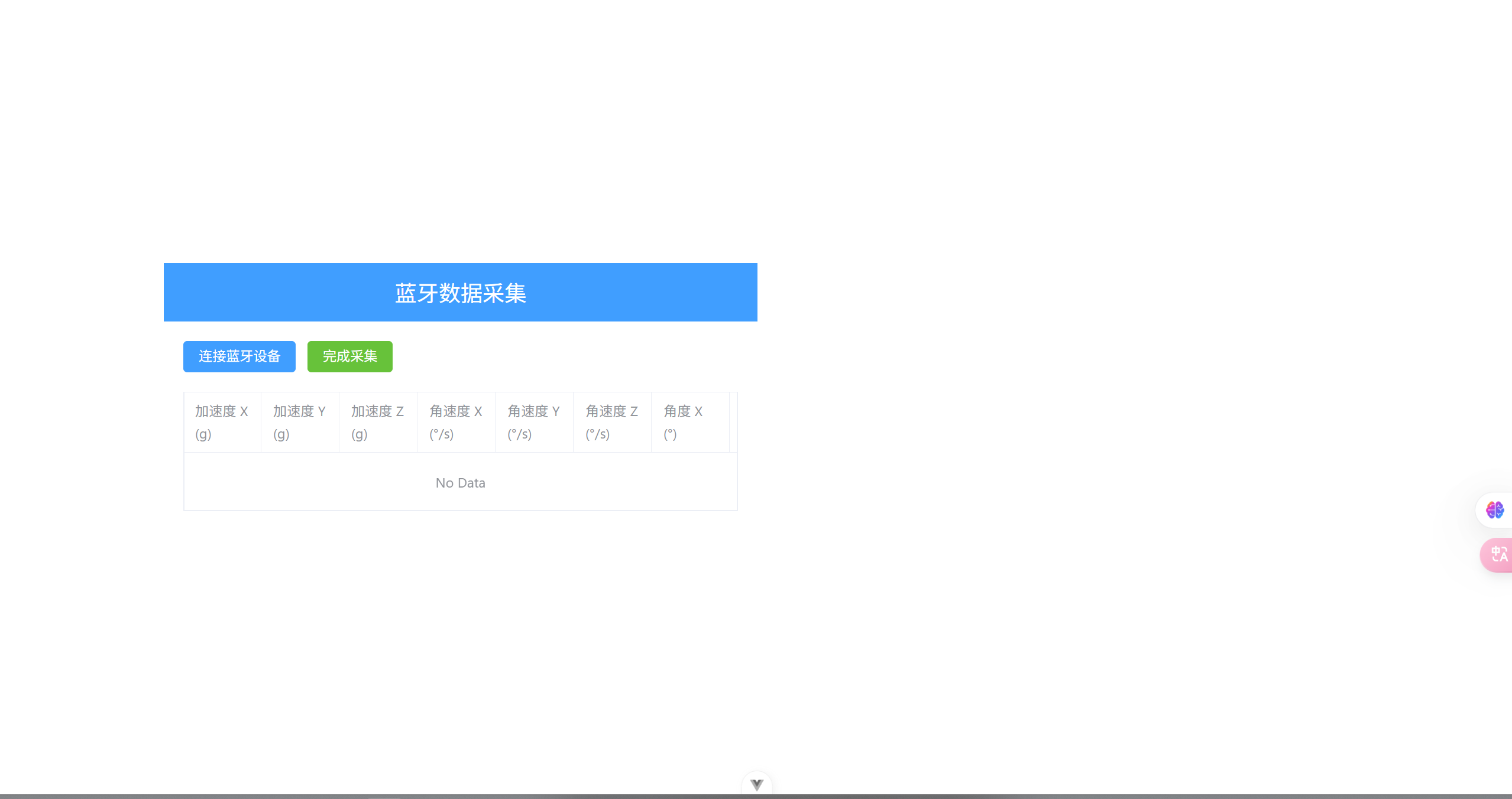This screenshot has width=1512, height=799.
Task: Click the No Data table cell
Action: (x=460, y=482)
